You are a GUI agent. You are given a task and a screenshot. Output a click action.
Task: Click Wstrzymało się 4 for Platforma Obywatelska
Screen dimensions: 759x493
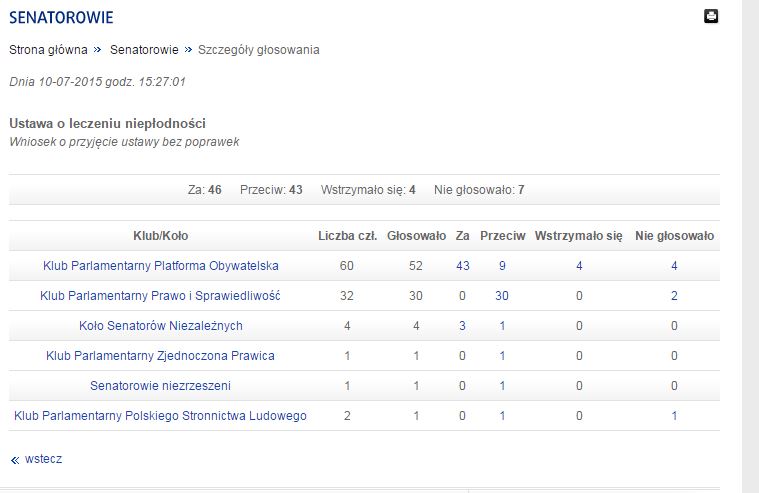(579, 266)
